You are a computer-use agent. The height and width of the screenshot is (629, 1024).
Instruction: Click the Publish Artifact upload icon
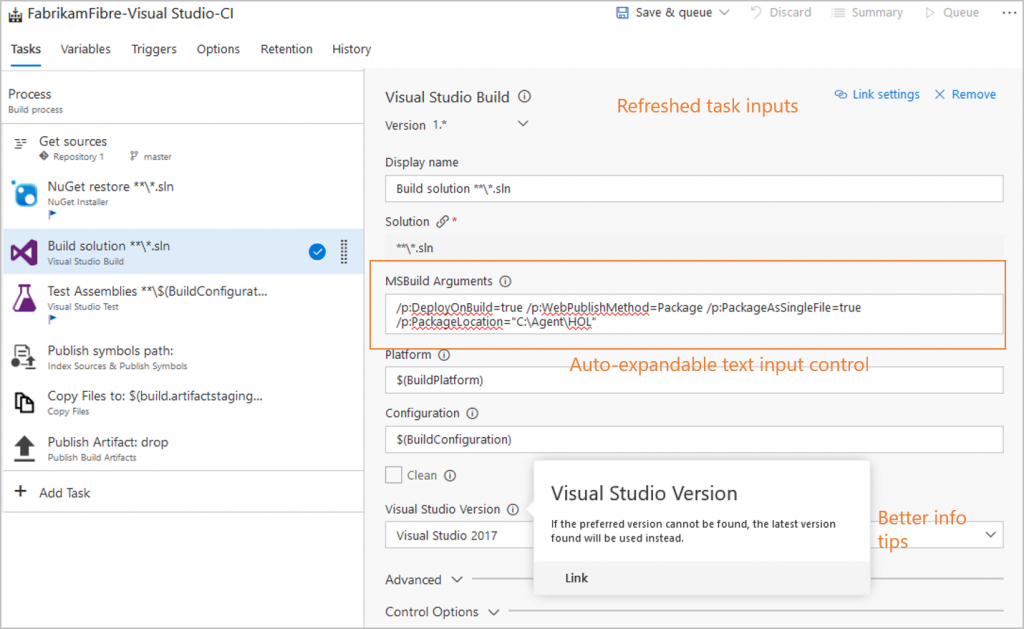point(24,448)
